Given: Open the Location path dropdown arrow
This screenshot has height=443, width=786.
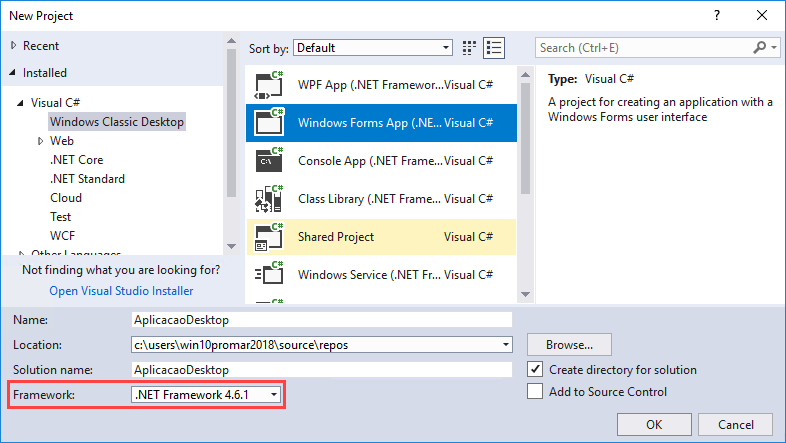Looking at the screenshot, I should pos(505,345).
